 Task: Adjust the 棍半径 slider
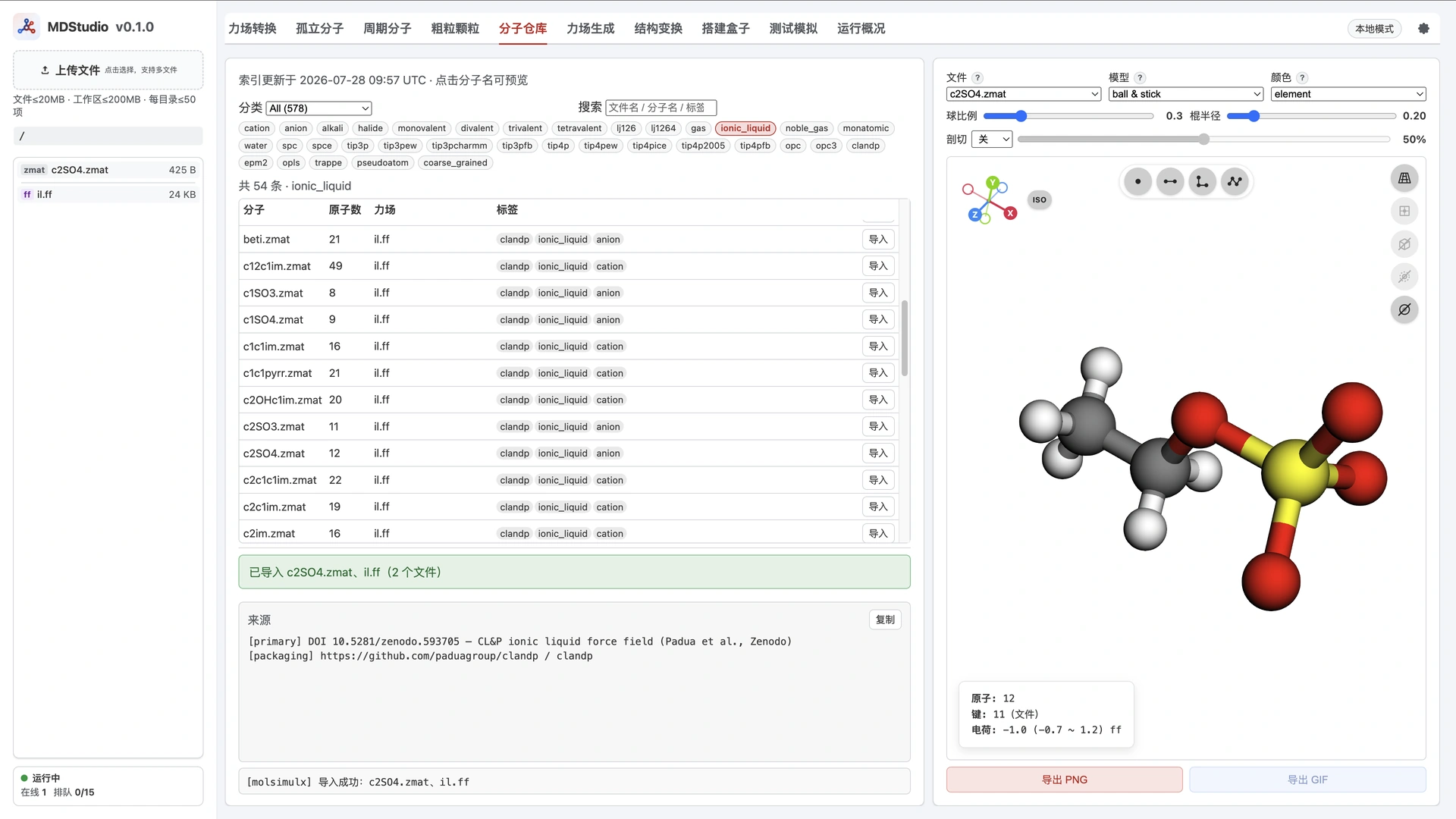click(1311, 116)
